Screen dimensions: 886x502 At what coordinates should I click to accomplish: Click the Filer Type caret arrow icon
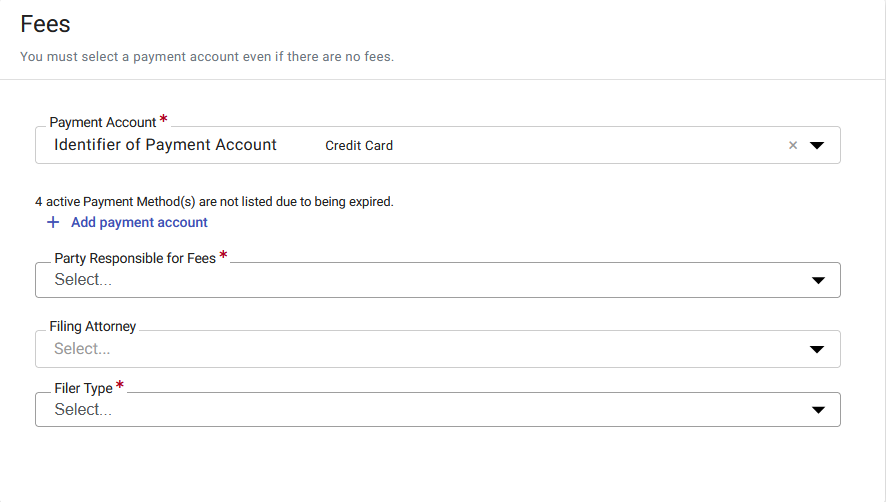point(818,410)
